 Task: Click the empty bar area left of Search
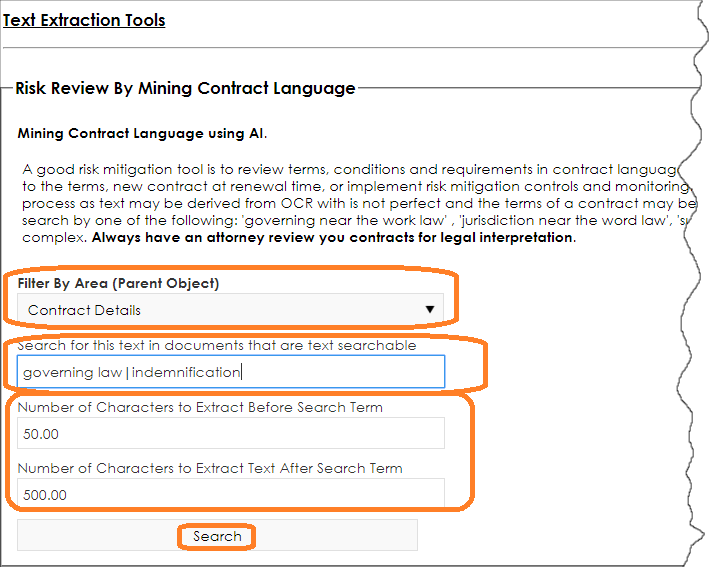click(97, 535)
